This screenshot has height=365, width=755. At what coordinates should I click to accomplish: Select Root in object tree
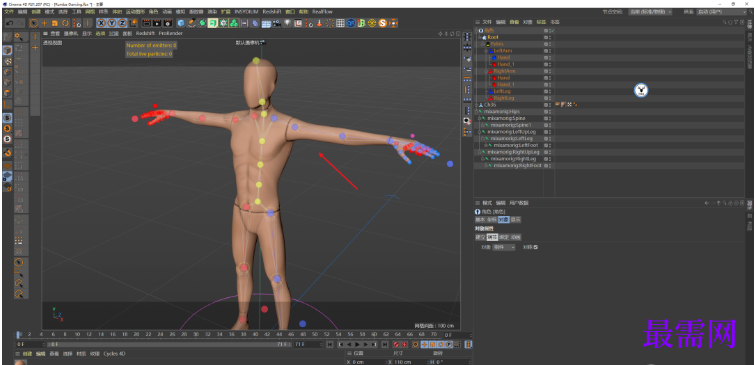pos(493,37)
